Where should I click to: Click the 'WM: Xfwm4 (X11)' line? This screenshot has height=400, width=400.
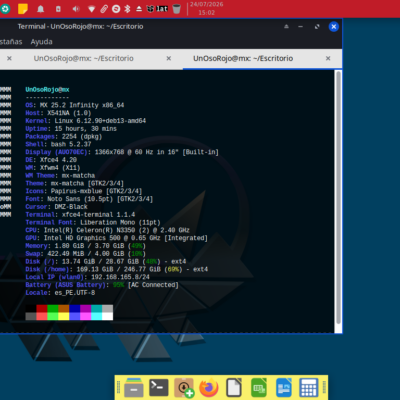tap(53, 168)
